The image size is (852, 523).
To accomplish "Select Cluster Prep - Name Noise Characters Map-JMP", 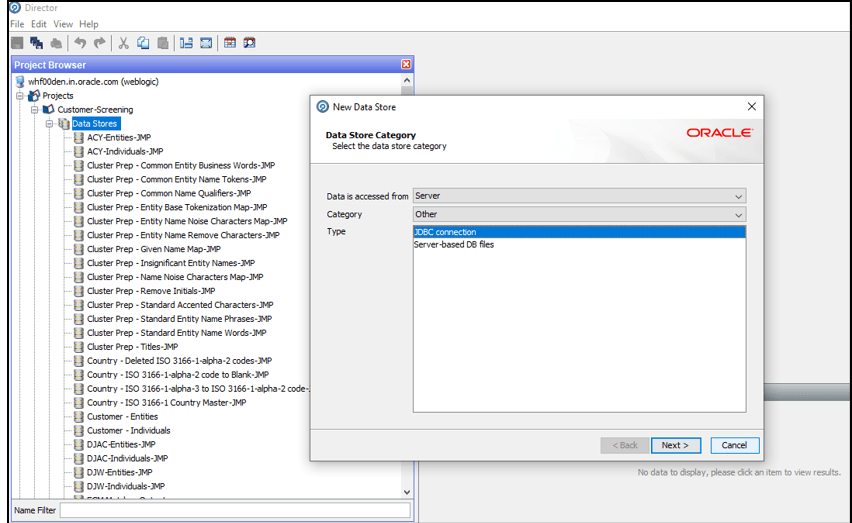I will (175, 278).
